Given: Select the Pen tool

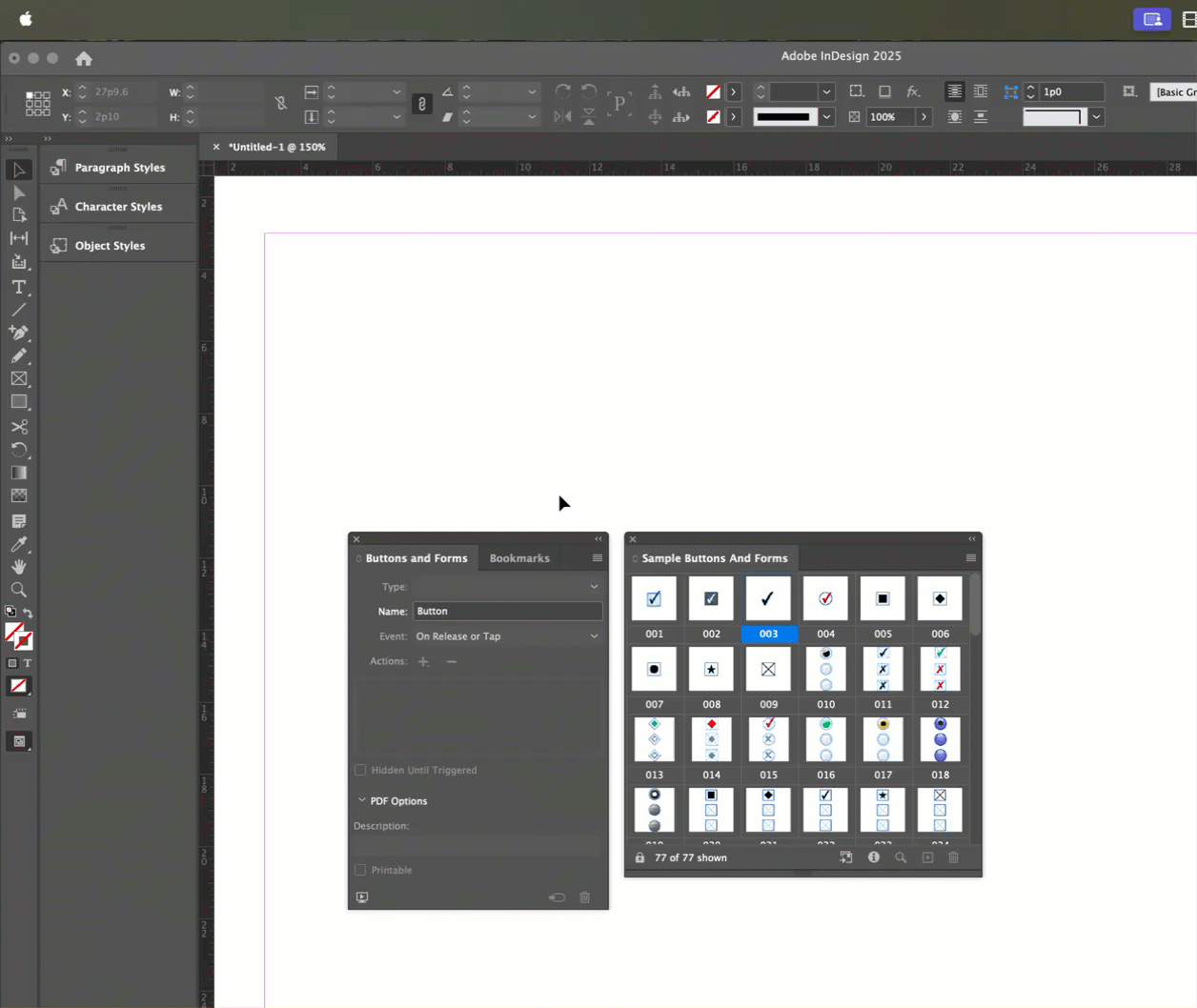Looking at the screenshot, I should click(19, 333).
